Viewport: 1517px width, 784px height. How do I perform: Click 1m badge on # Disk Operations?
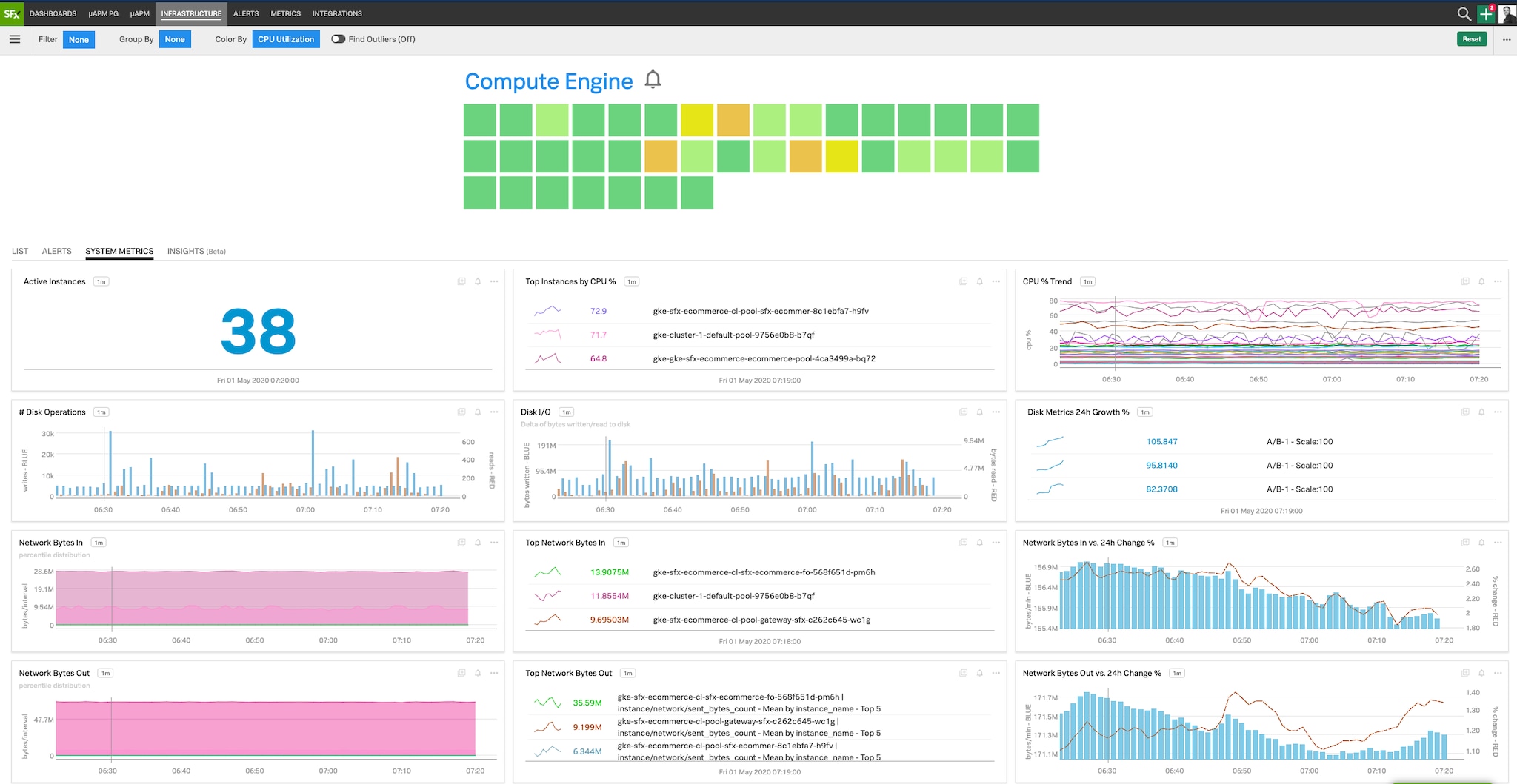(x=101, y=412)
